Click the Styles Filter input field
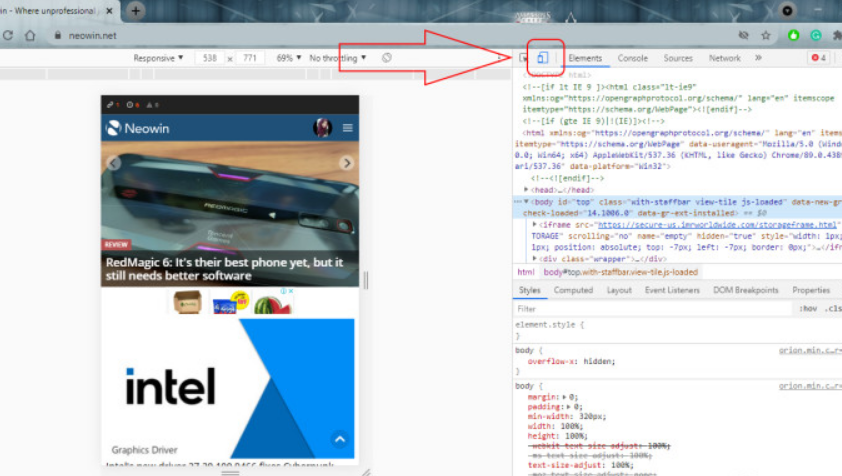The image size is (842, 476). coord(652,308)
